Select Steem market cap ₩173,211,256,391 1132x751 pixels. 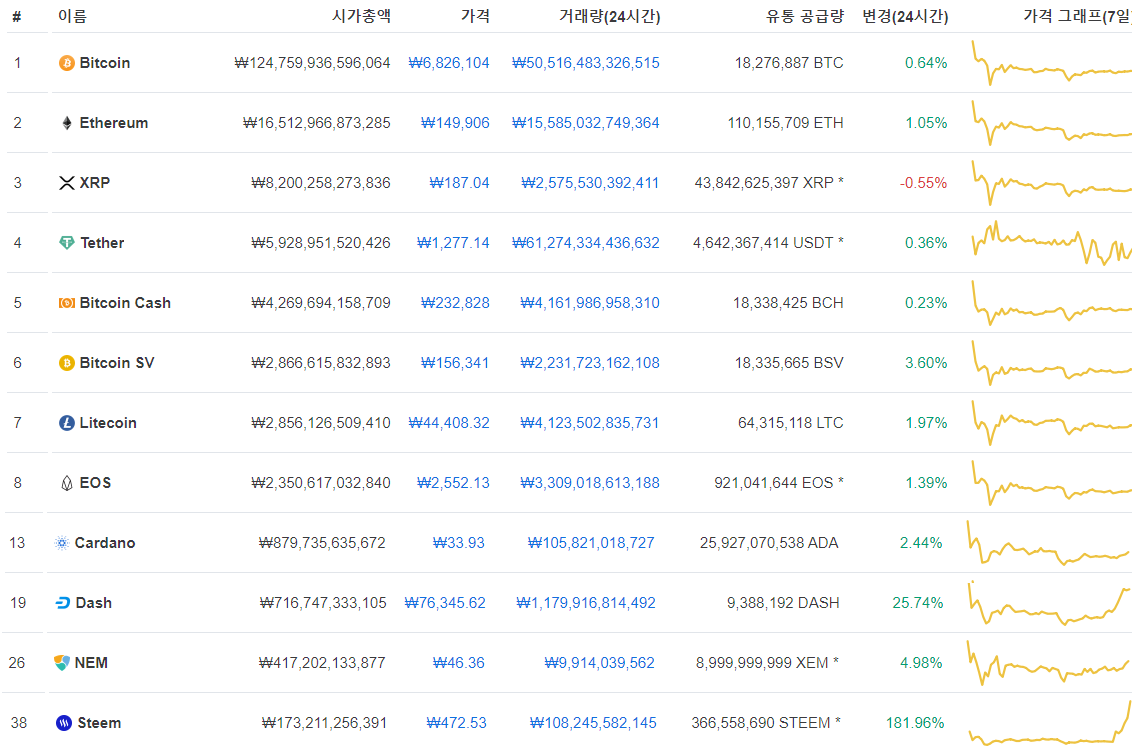pos(324,723)
